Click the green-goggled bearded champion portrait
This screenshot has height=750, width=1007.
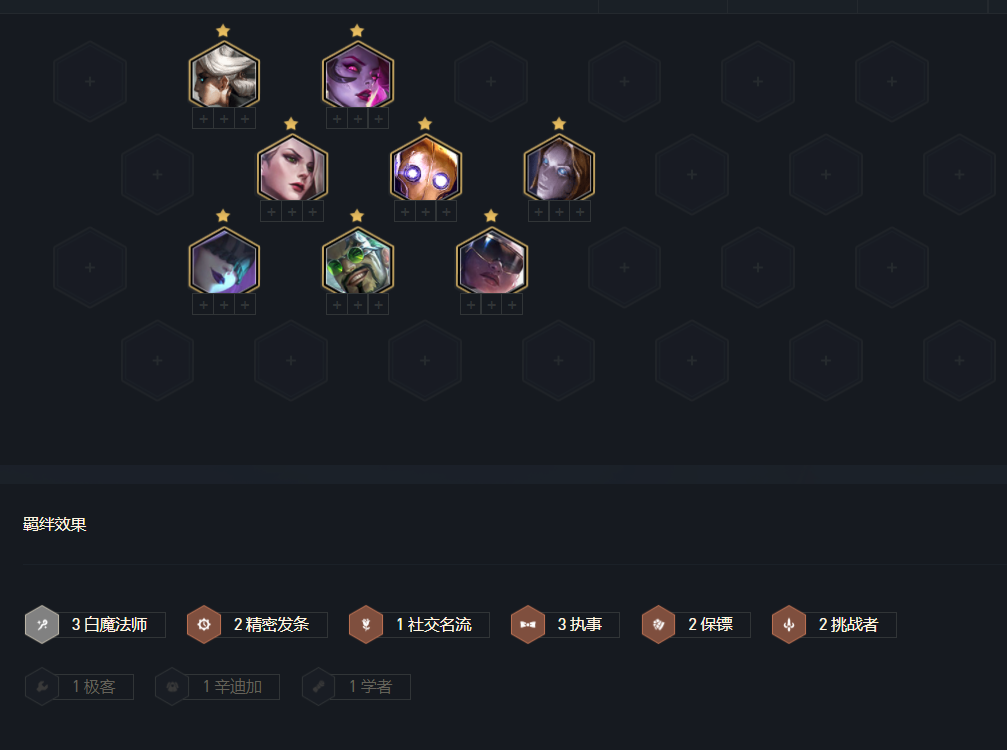358,261
